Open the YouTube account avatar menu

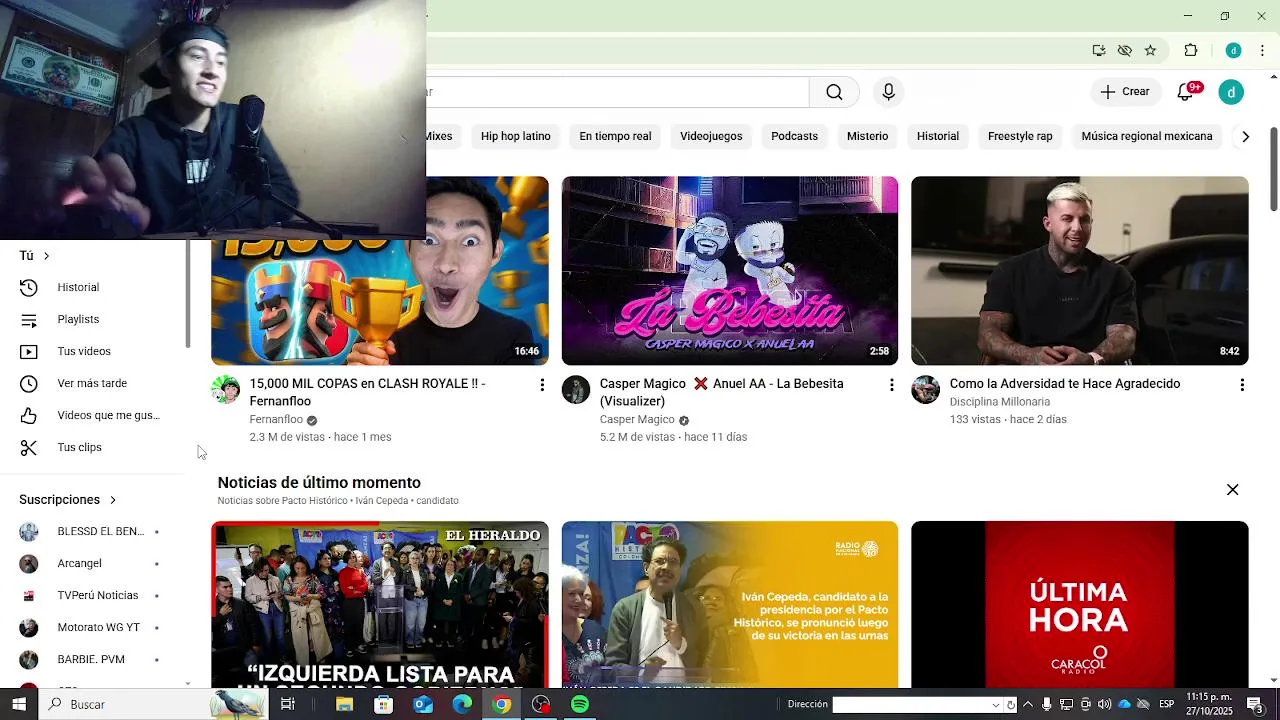pyautogui.click(x=1231, y=92)
